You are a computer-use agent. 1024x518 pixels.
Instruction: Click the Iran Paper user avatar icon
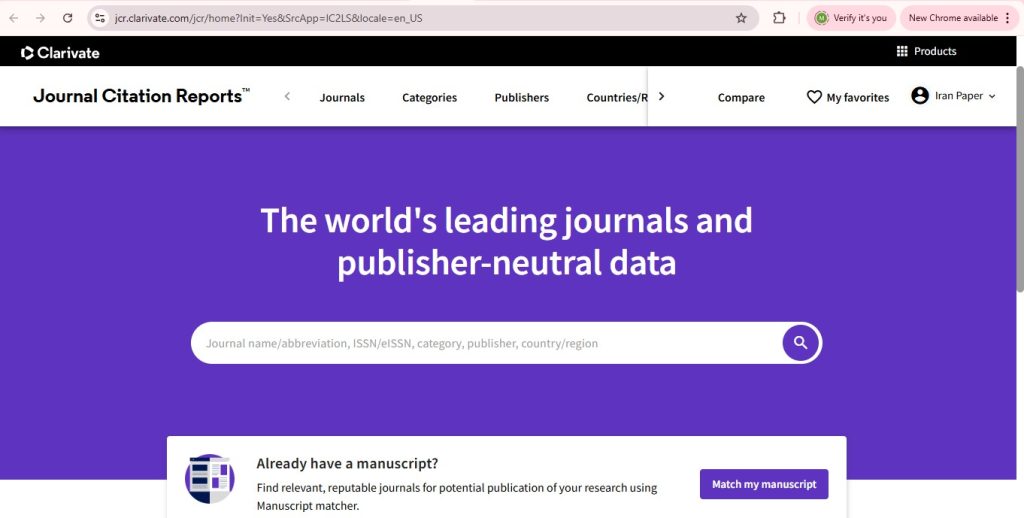(x=920, y=96)
